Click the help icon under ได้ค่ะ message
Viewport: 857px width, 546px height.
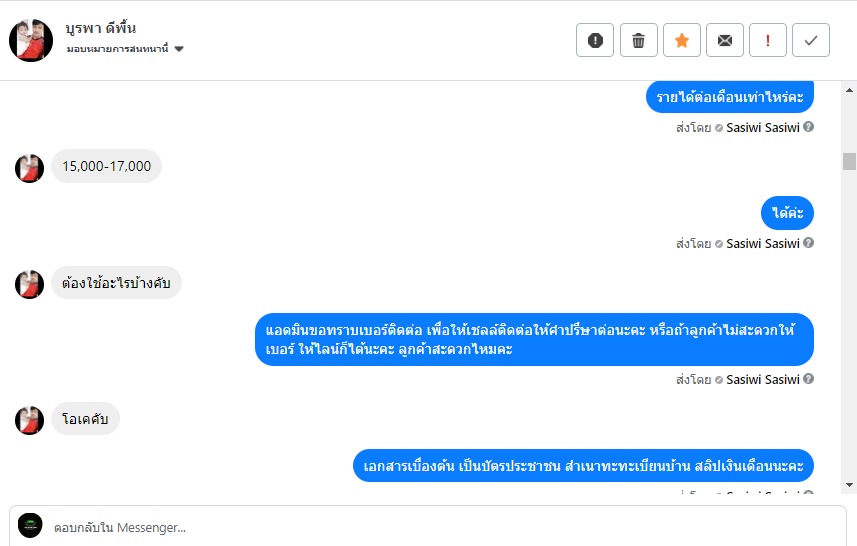point(808,243)
